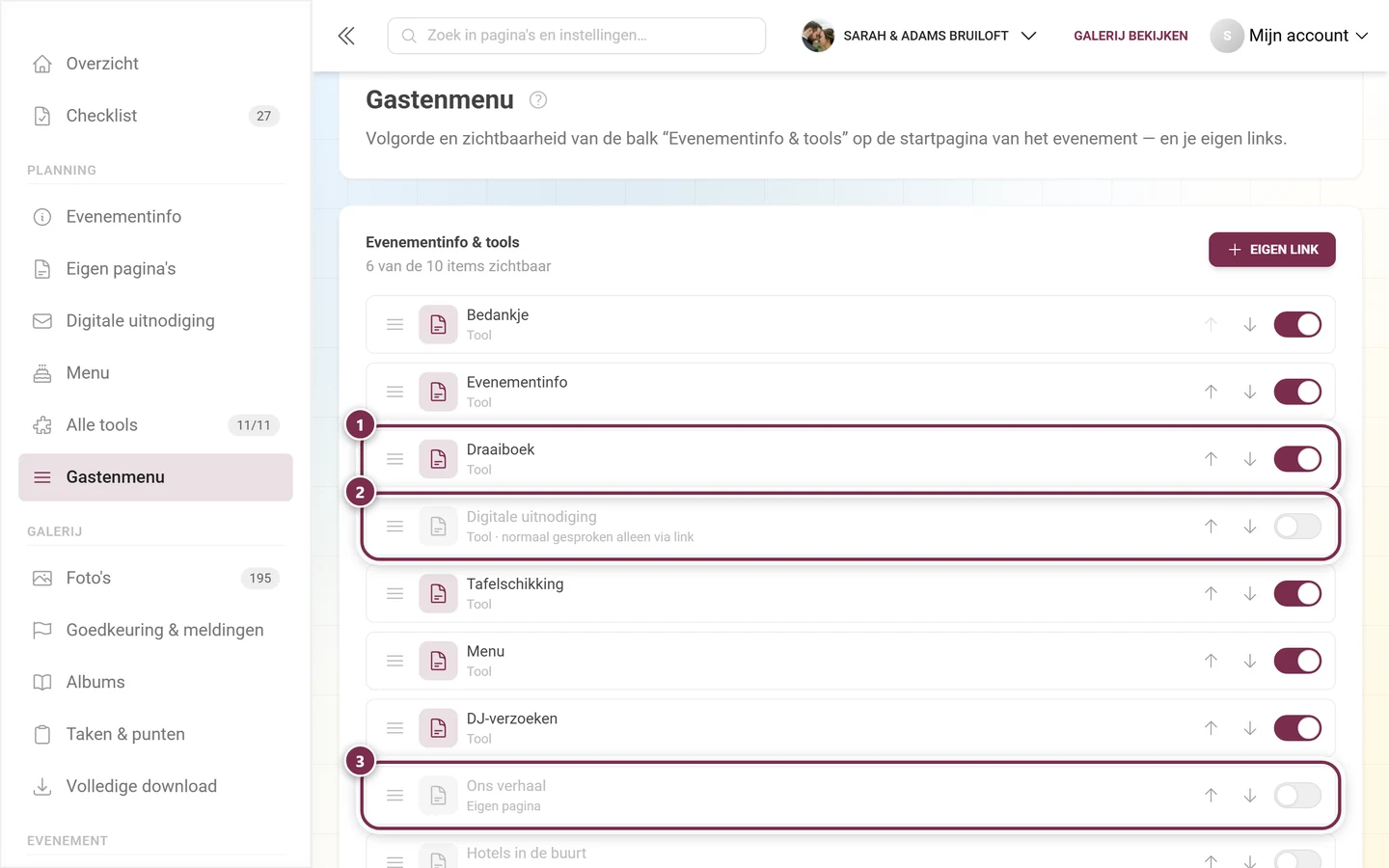1389x868 pixels.
Task: Go to Checklist in the sidebar
Action: coord(155,116)
